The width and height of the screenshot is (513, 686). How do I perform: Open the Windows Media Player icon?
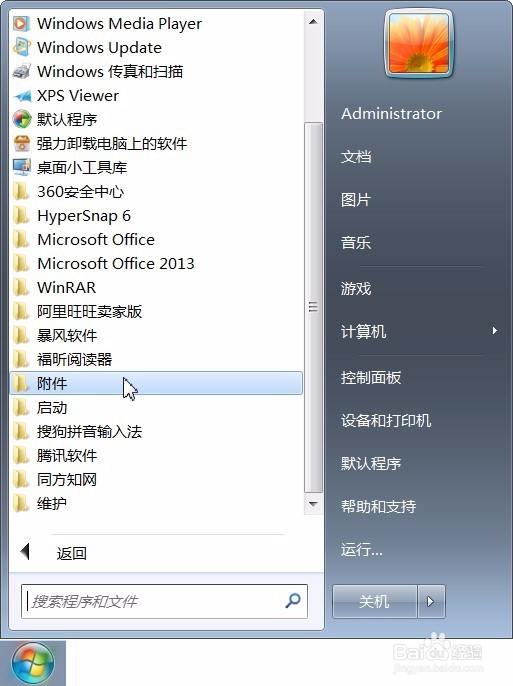[x=21, y=23]
